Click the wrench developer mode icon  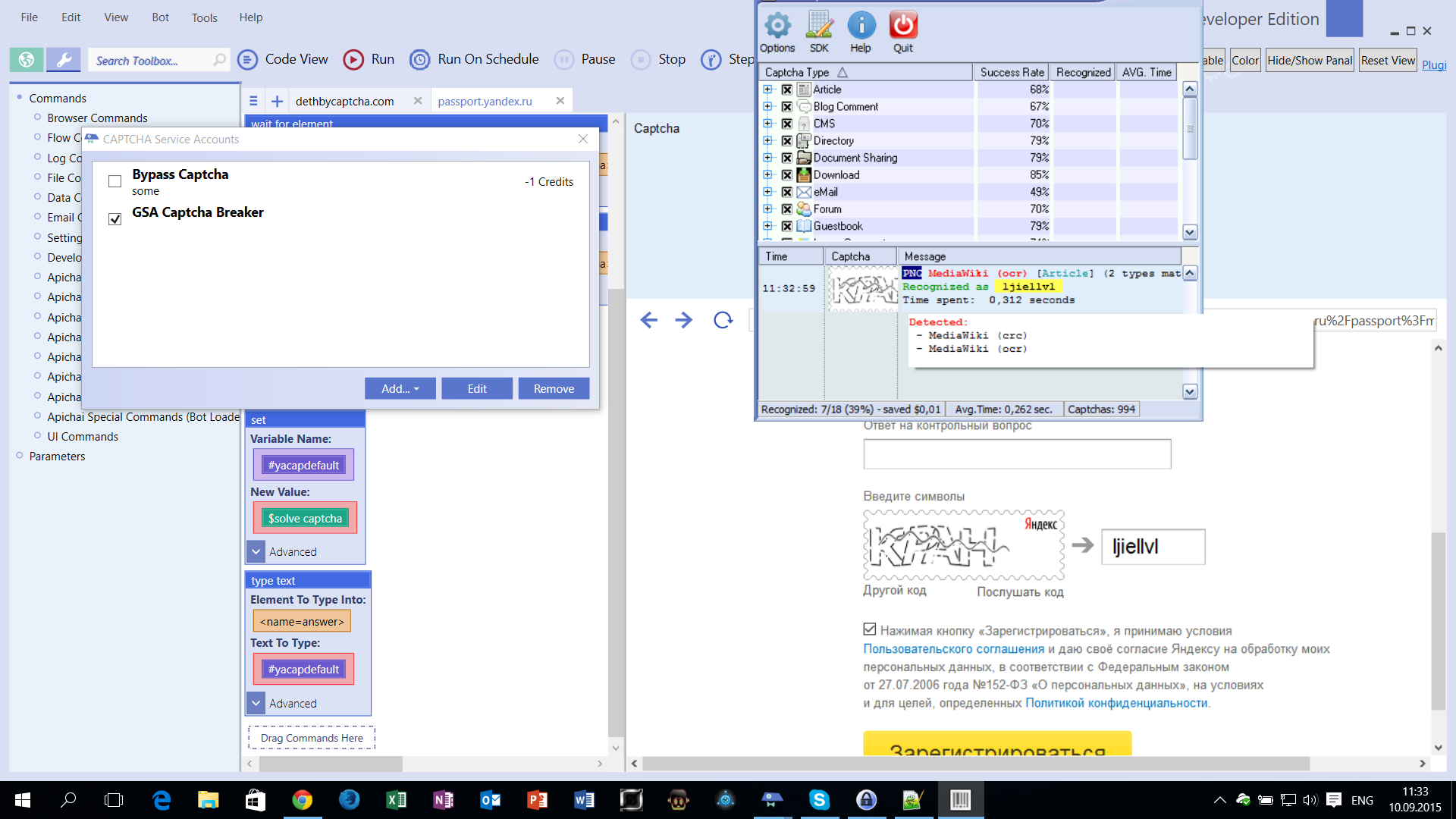tap(64, 59)
